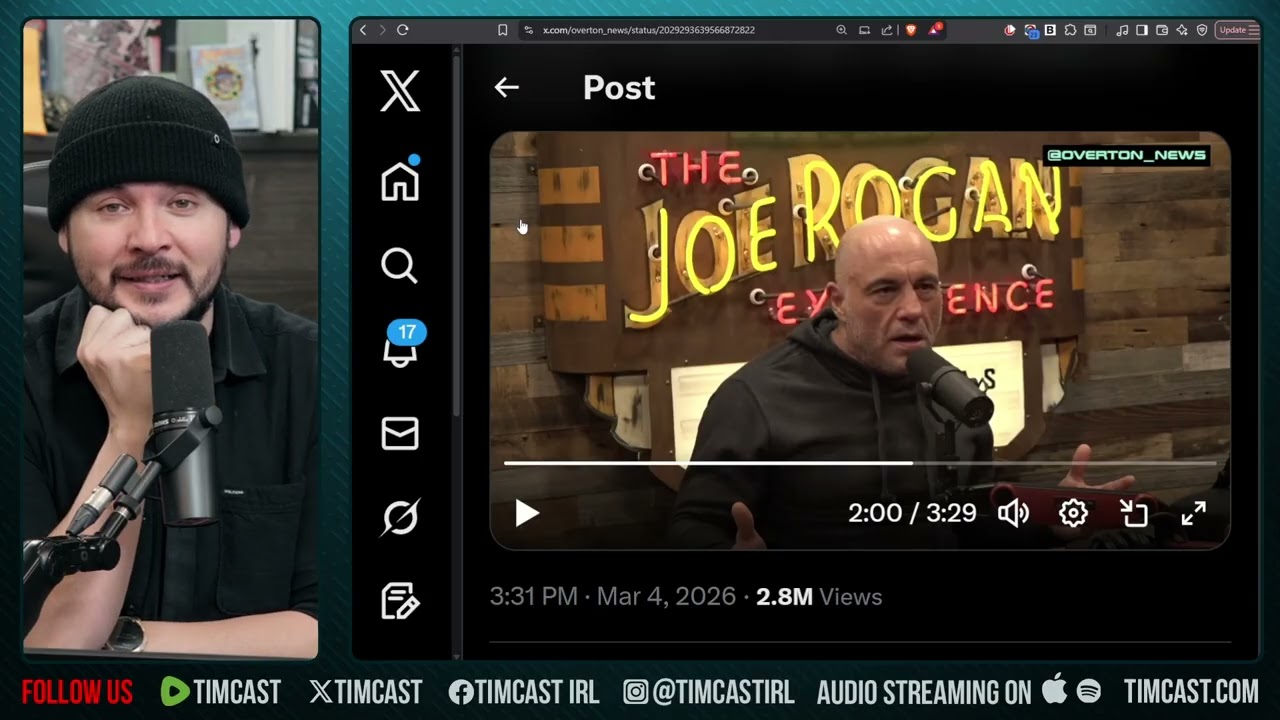The image size is (1280, 720).
Task: Click the browser Update button
Action: pyautogui.click(x=1237, y=30)
